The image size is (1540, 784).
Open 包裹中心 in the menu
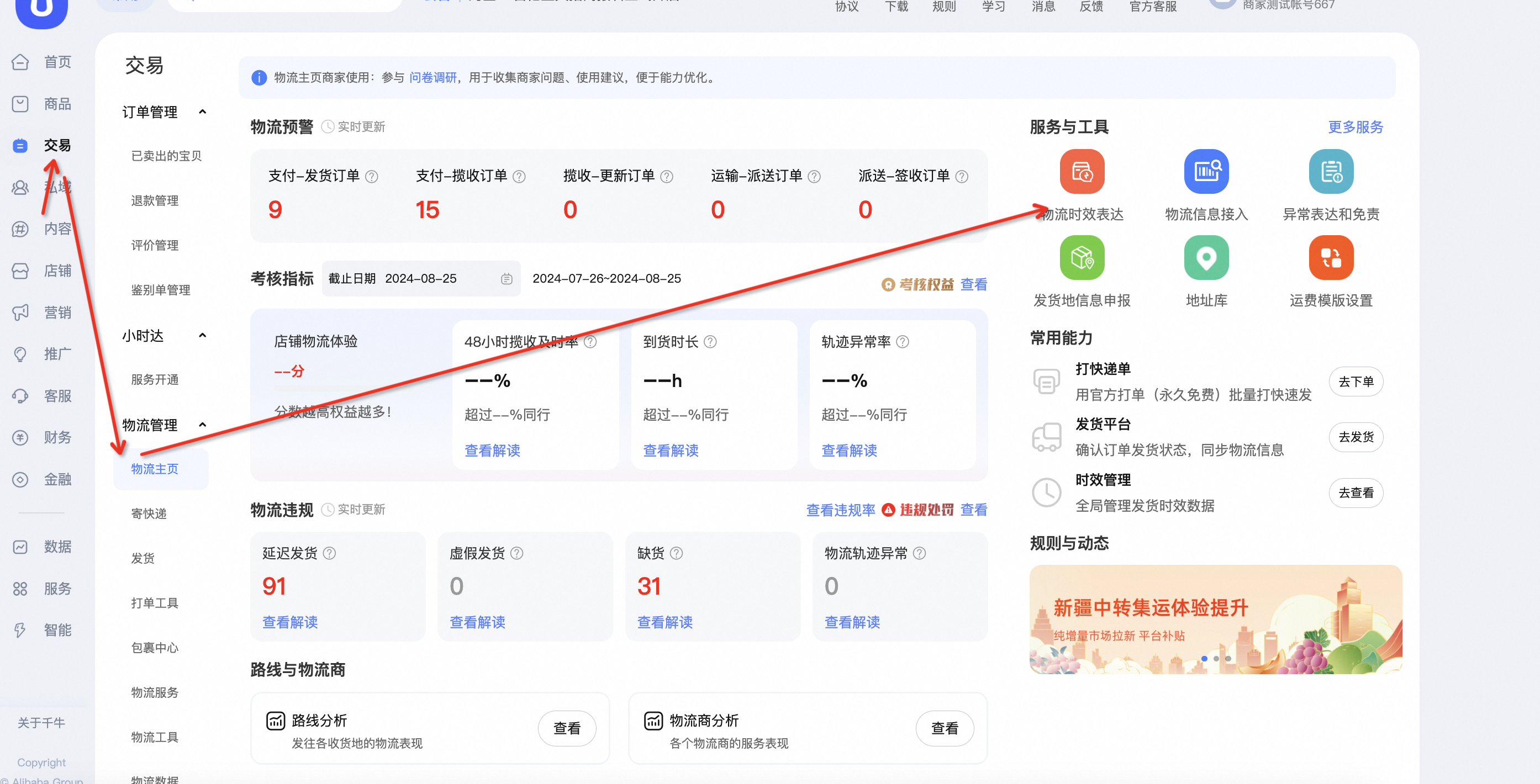click(x=155, y=648)
